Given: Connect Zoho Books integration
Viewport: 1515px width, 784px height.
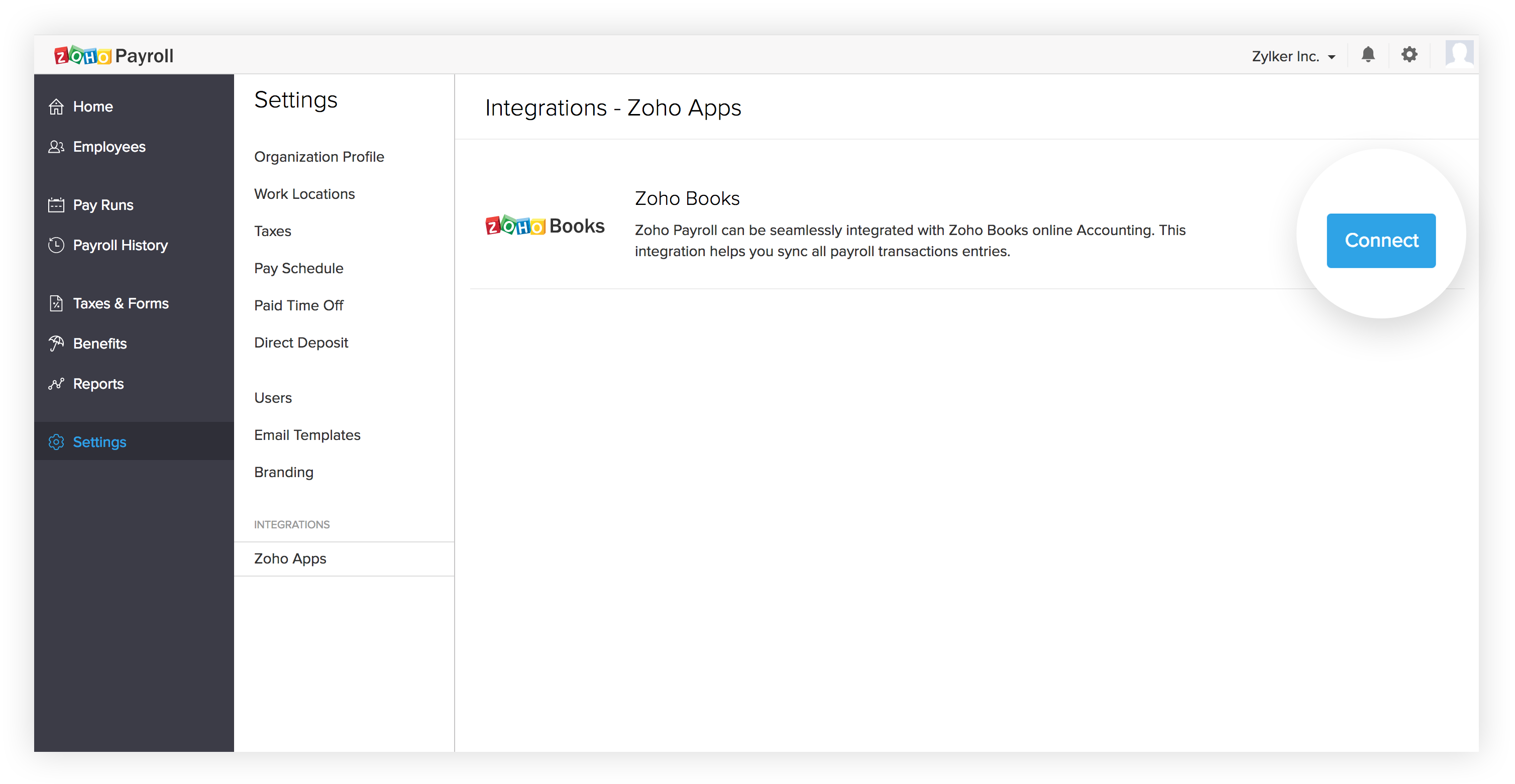Looking at the screenshot, I should tap(1381, 240).
